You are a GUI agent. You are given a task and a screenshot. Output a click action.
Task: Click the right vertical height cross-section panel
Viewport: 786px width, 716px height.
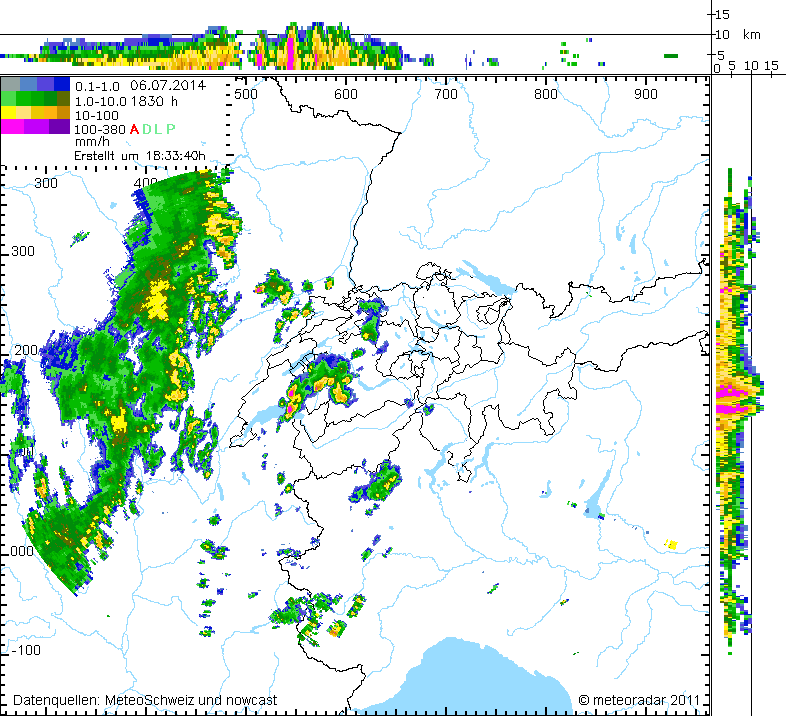(748, 396)
